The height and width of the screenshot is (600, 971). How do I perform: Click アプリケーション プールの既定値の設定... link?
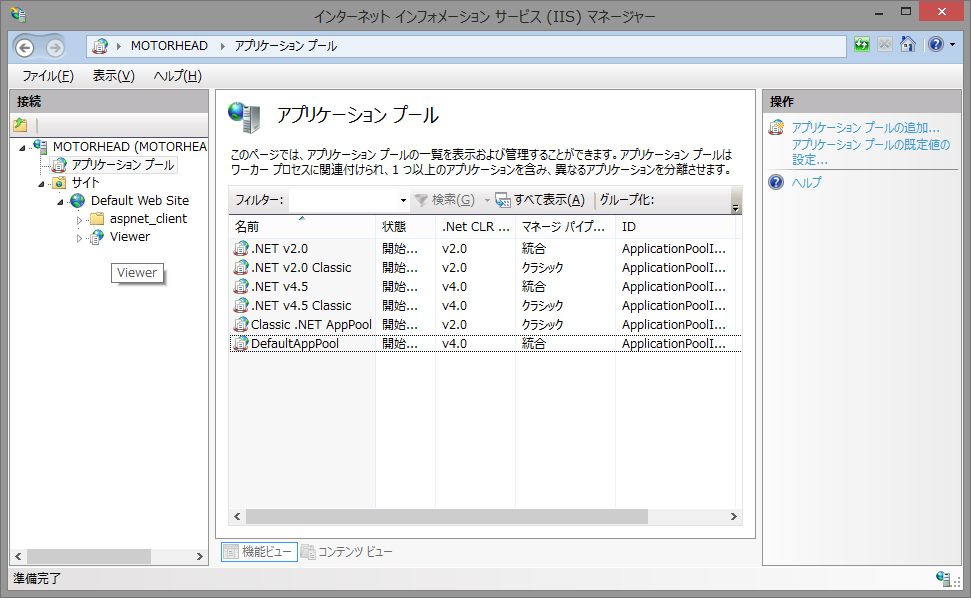click(x=871, y=152)
